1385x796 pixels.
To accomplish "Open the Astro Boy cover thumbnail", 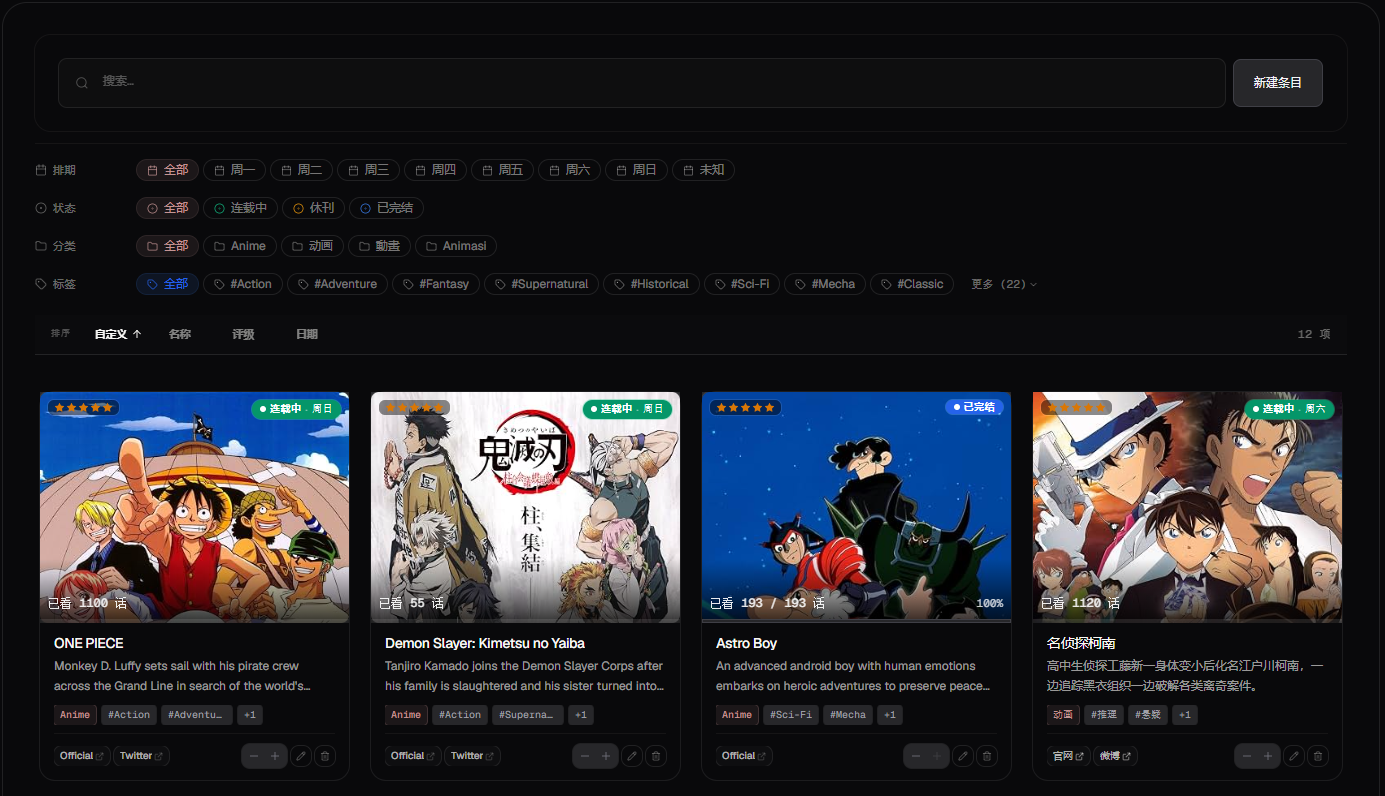I will pyautogui.click(x=856, y=507).
